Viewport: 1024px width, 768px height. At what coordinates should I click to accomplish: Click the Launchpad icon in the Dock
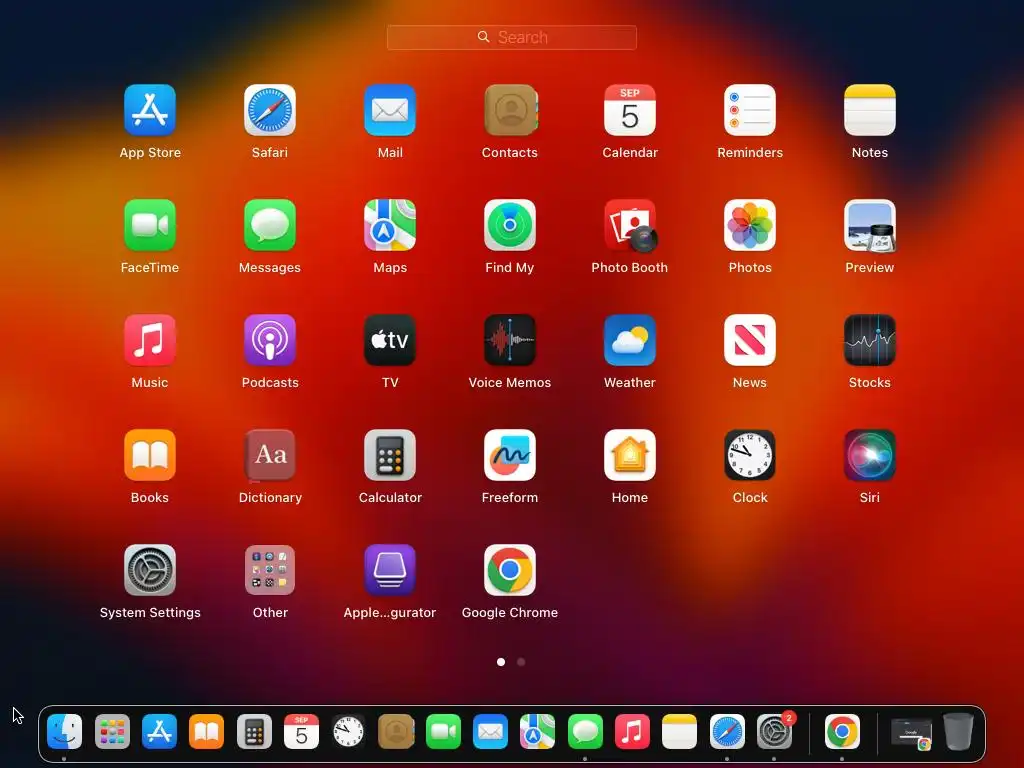(112, 731)
